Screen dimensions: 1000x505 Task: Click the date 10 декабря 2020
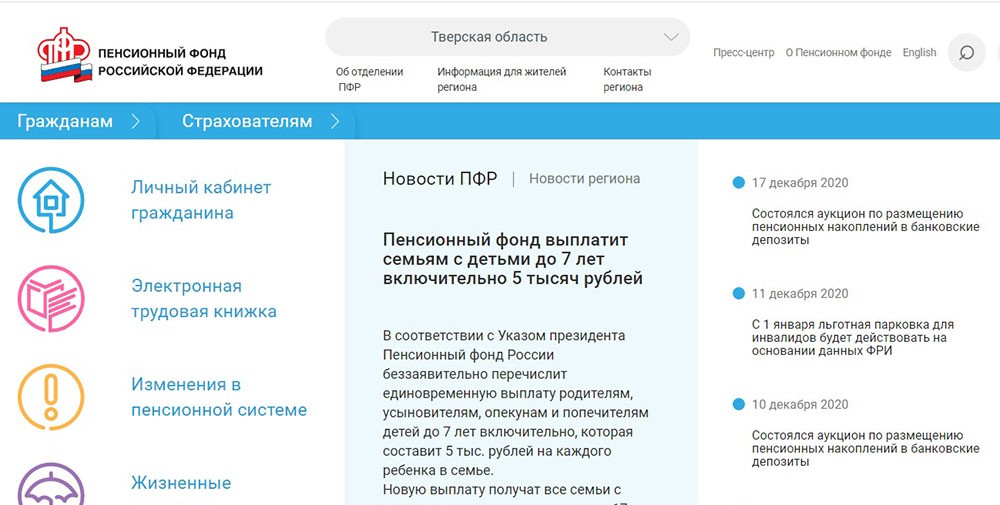click(800, 404)
